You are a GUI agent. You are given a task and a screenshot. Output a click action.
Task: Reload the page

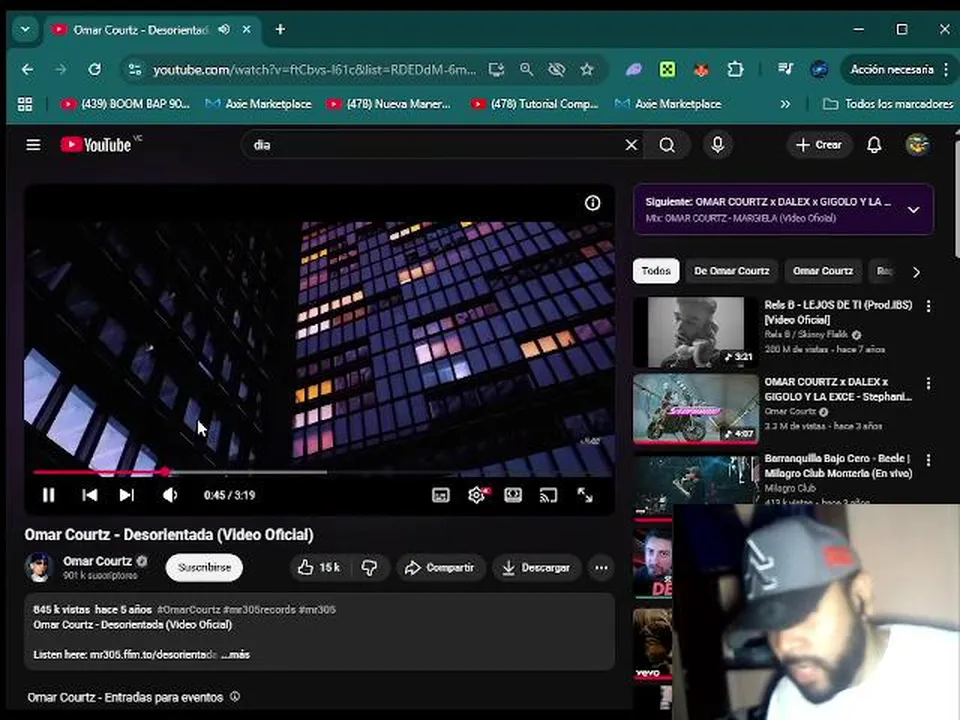(94, 70)
